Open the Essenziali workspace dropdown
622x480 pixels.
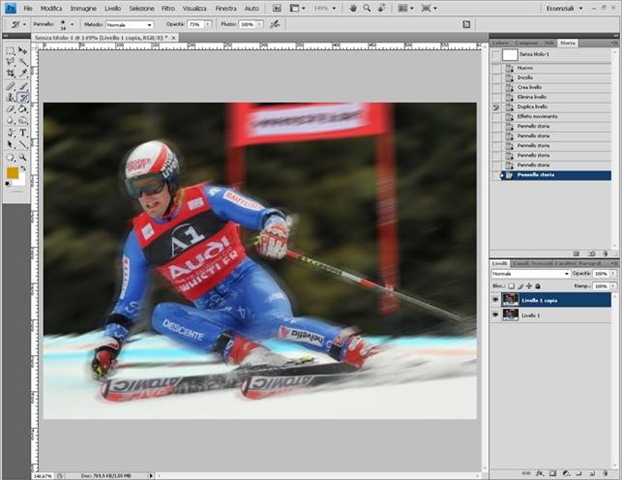(565, 8)
